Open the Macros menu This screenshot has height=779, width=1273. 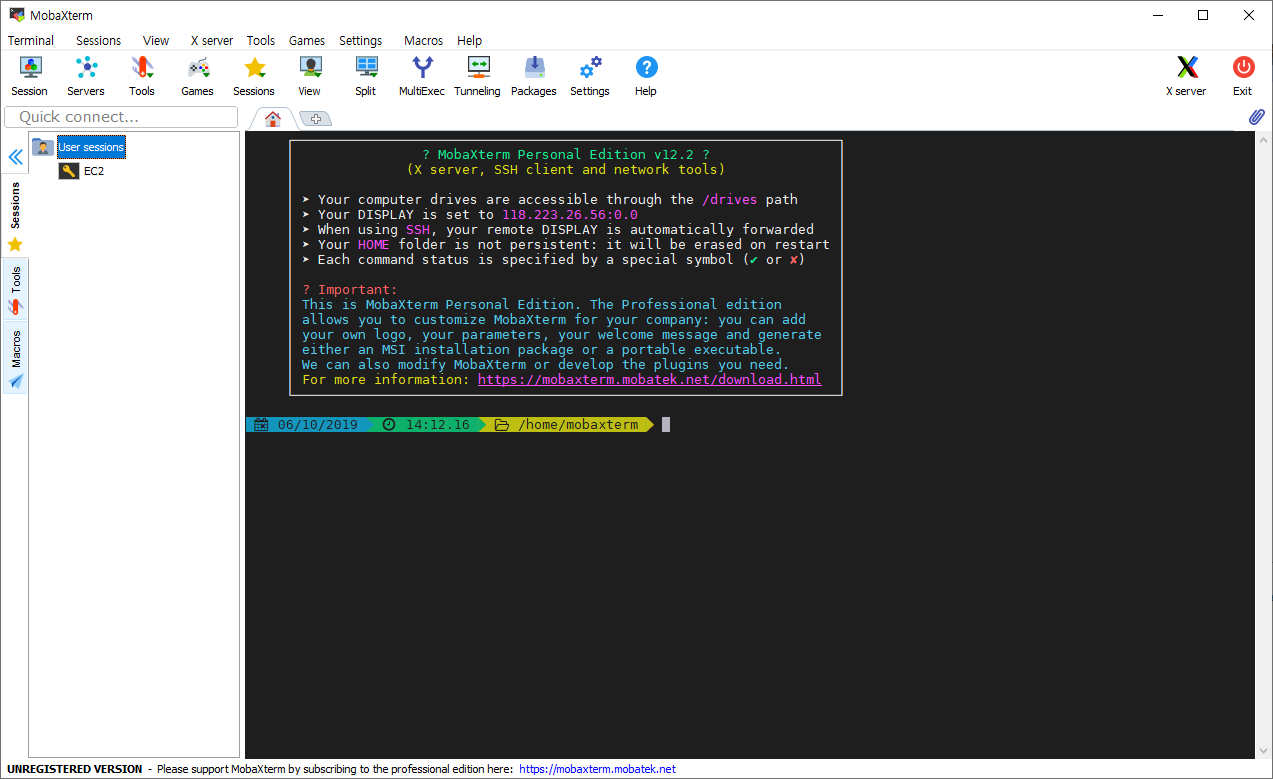423,41
